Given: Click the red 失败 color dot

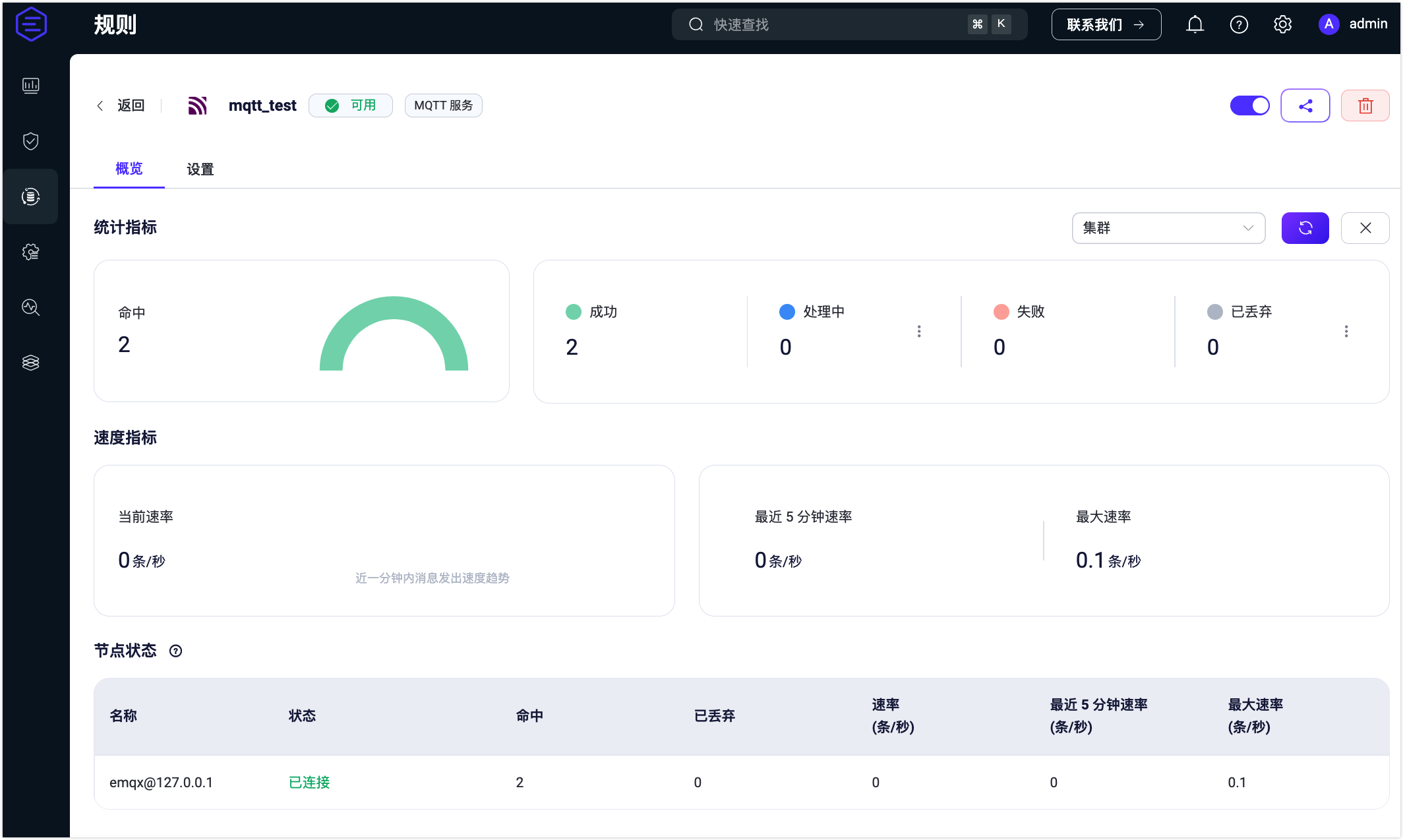Looking at the screenshot, I should click(1001, 312).
